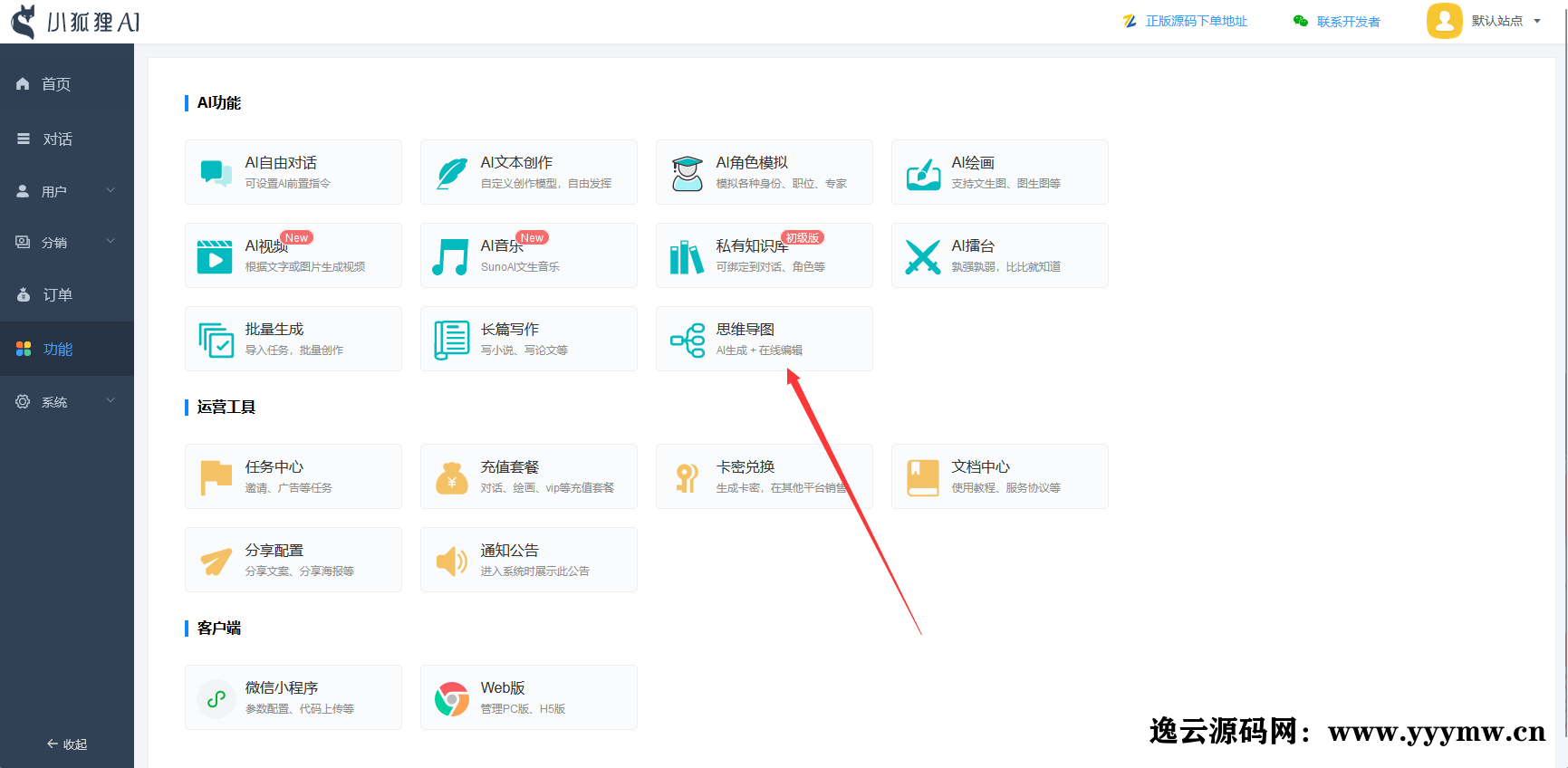Click the 管理PC版、H5版 description
Image resolution: width=1568 pixels, height=768 pixels.
523,709
